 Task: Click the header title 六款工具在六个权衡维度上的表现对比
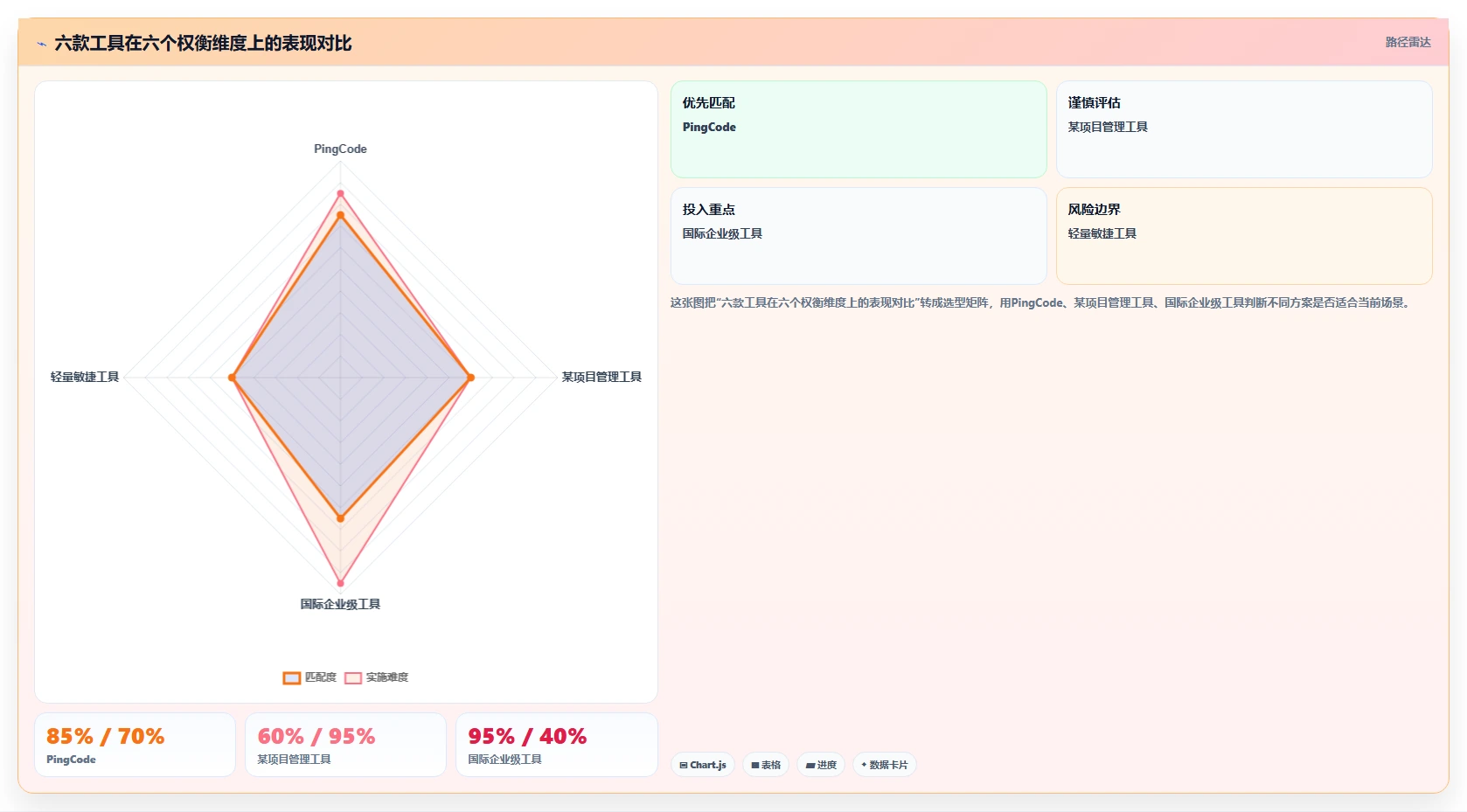tap(203, 44)
